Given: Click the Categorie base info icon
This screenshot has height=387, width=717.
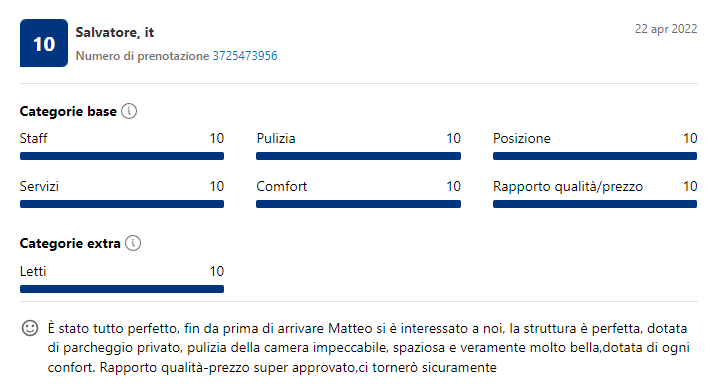Looking at the screenshot, I should [x=129, y=111].
